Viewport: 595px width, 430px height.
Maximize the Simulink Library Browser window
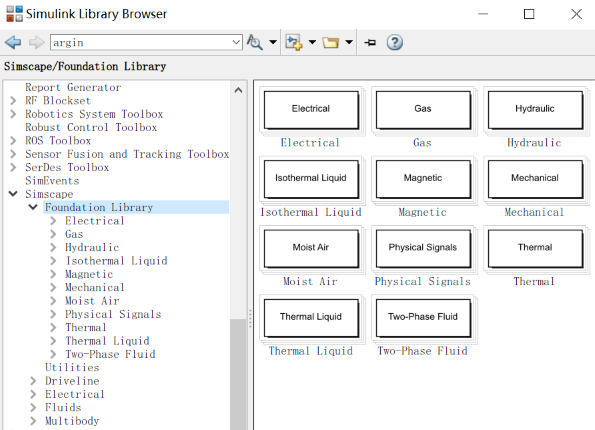pyautogui.click(x=529, y=14)
